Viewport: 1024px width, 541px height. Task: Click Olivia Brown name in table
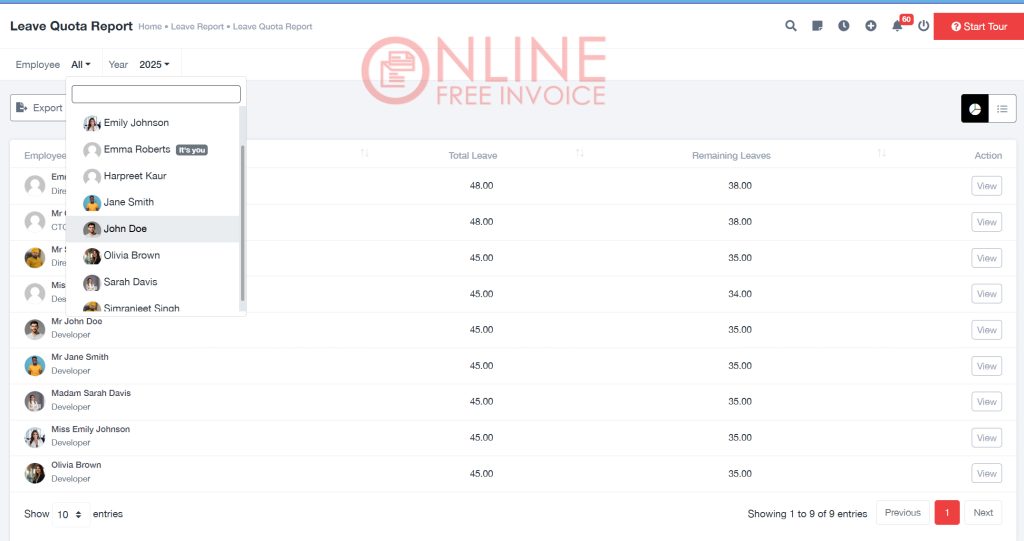pos(76,465)
